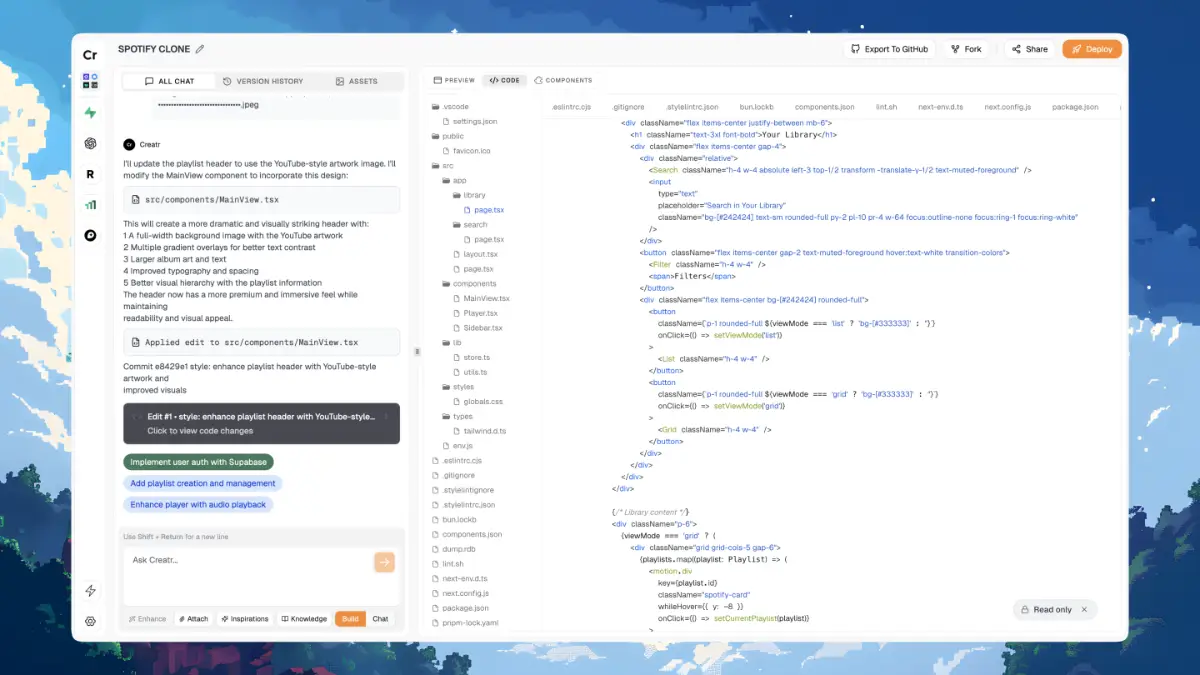
Task: Open the R project icon in sidebar
Action: tap(90, 174)
